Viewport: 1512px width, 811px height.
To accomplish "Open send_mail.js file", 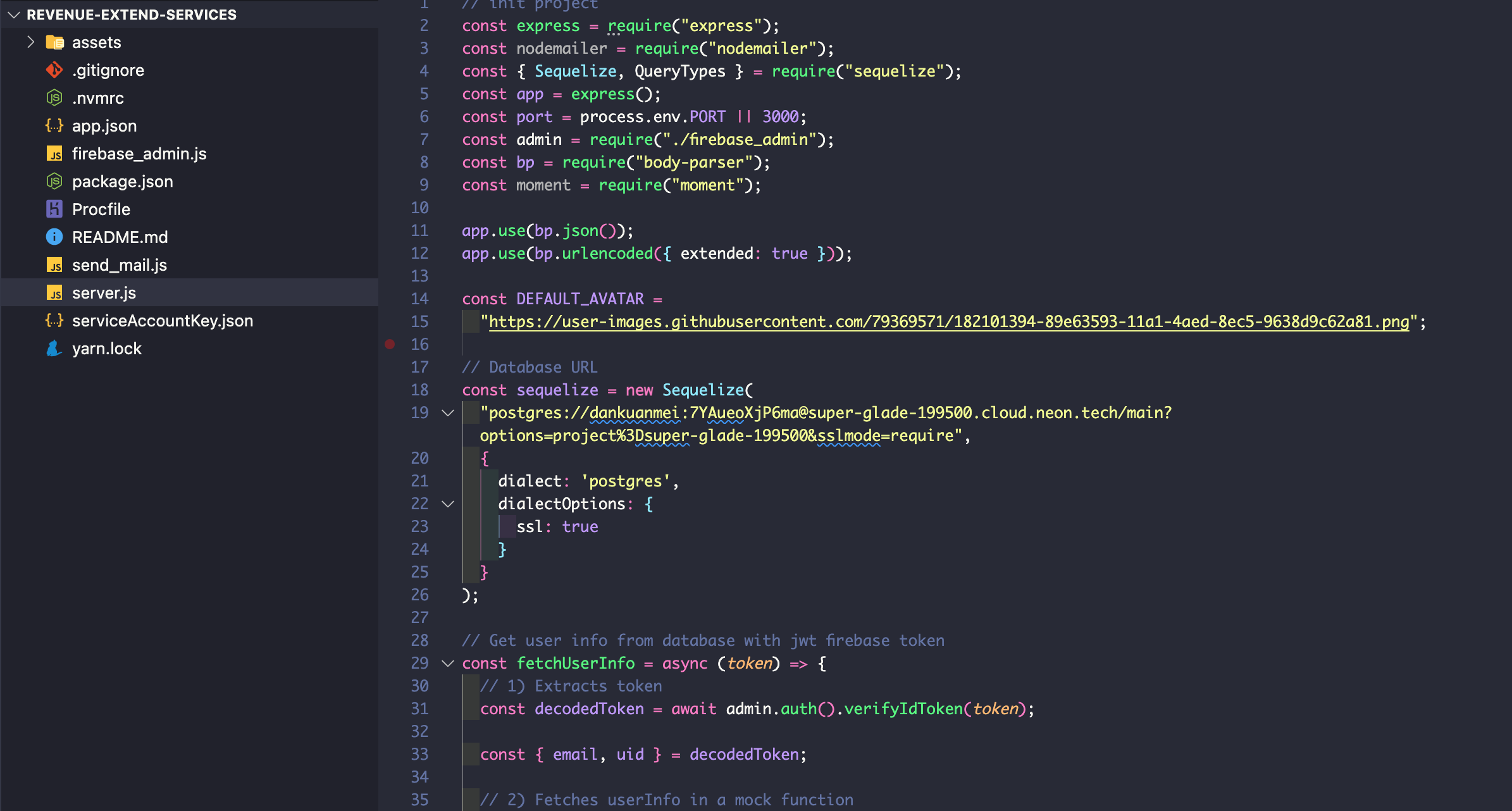I will pyautogui.click(x=119, y=265).
